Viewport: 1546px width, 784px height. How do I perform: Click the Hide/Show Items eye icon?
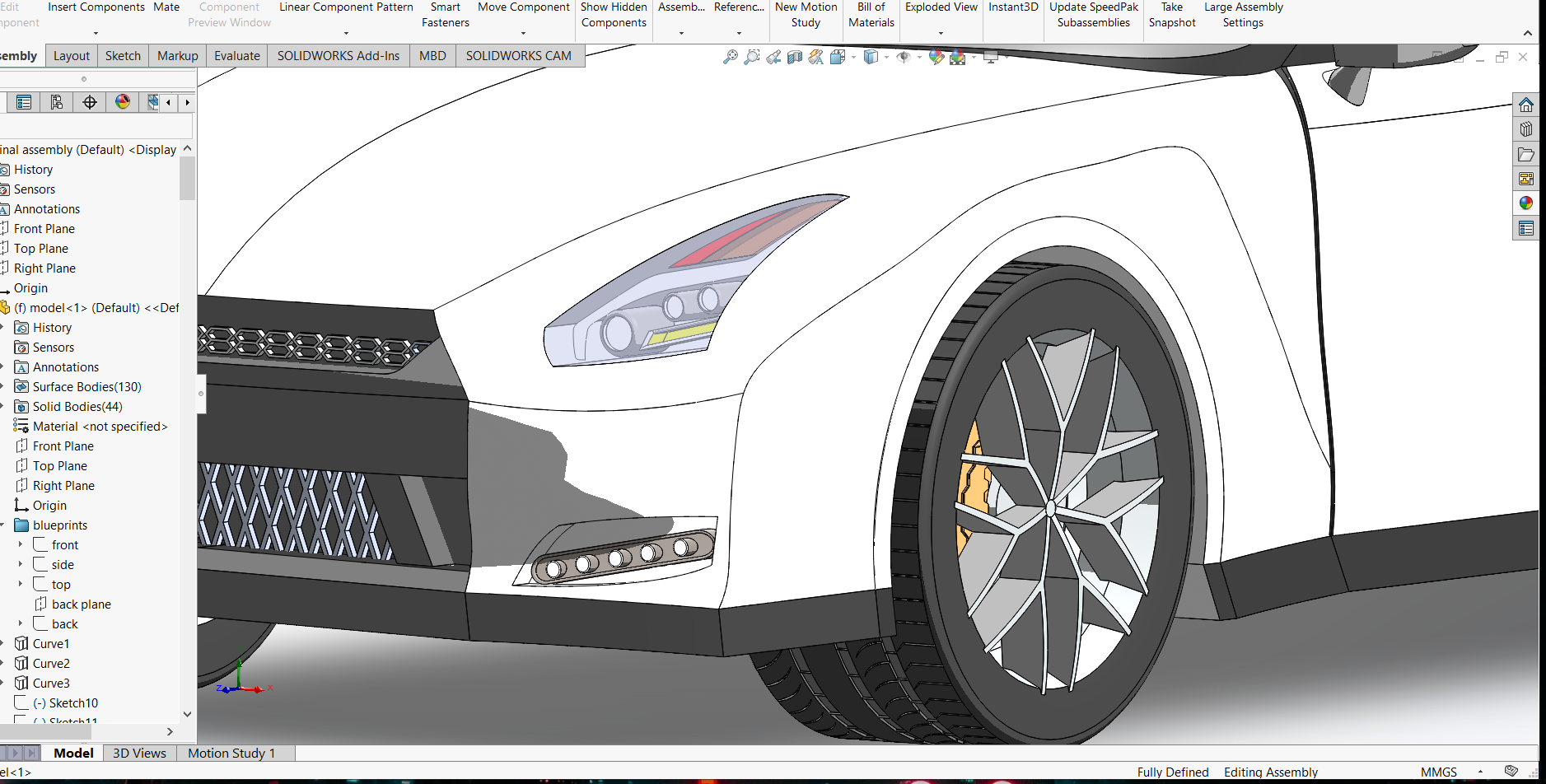click(904, 58)
